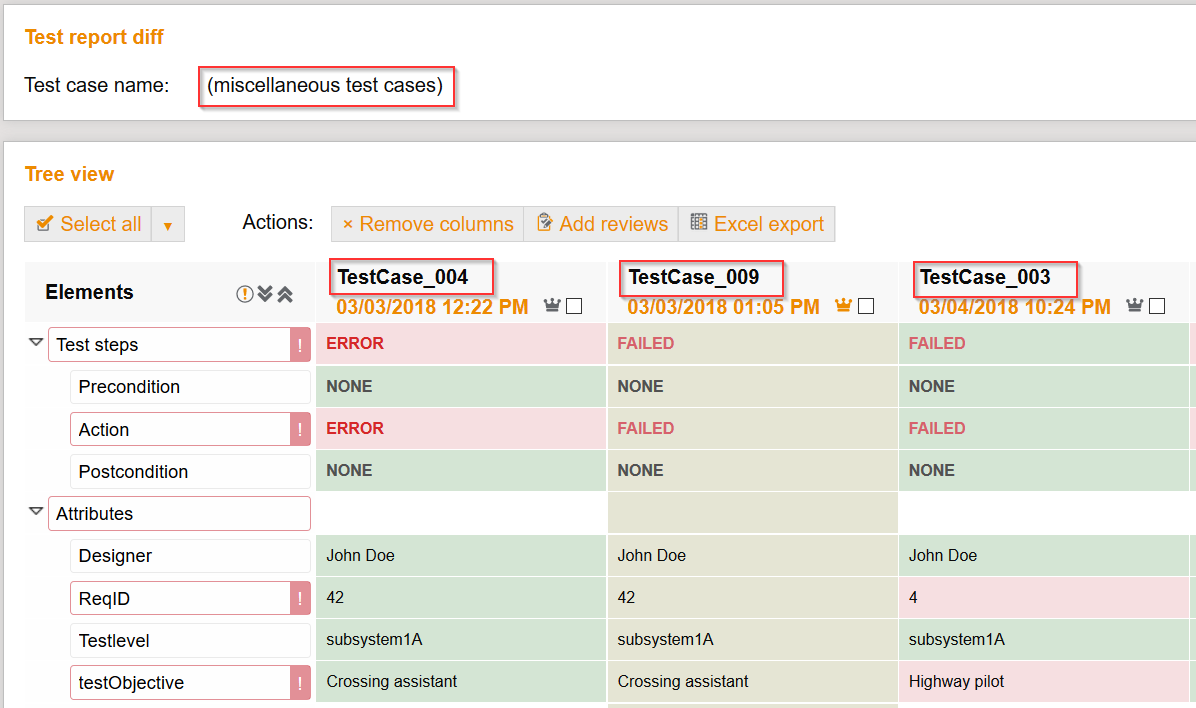Click the crown icon beside TestCase_009
The image size is (1196, 708).
tap(841, 306)
